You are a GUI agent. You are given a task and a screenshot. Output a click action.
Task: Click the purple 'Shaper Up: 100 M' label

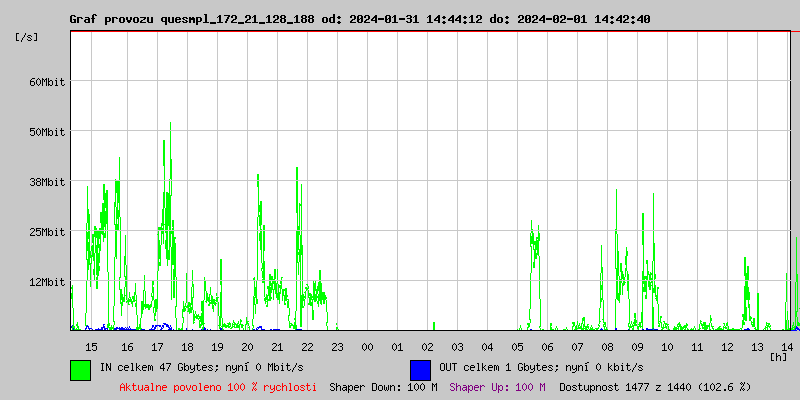497,387
